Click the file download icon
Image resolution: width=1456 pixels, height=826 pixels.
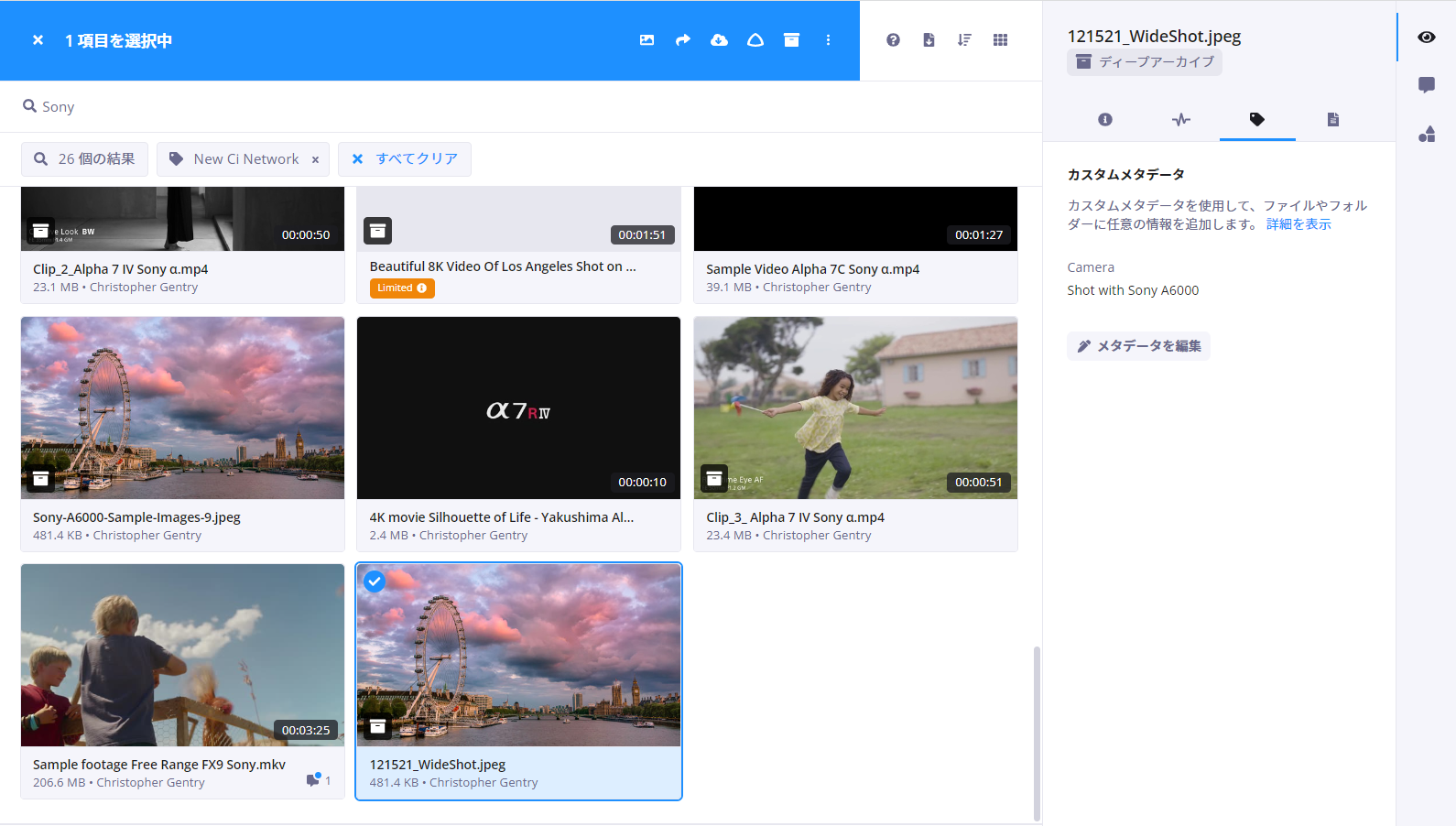(929, 40)
